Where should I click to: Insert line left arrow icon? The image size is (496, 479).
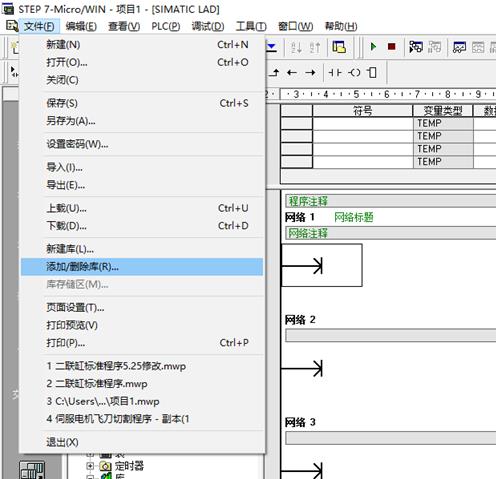tap(292, 72)
